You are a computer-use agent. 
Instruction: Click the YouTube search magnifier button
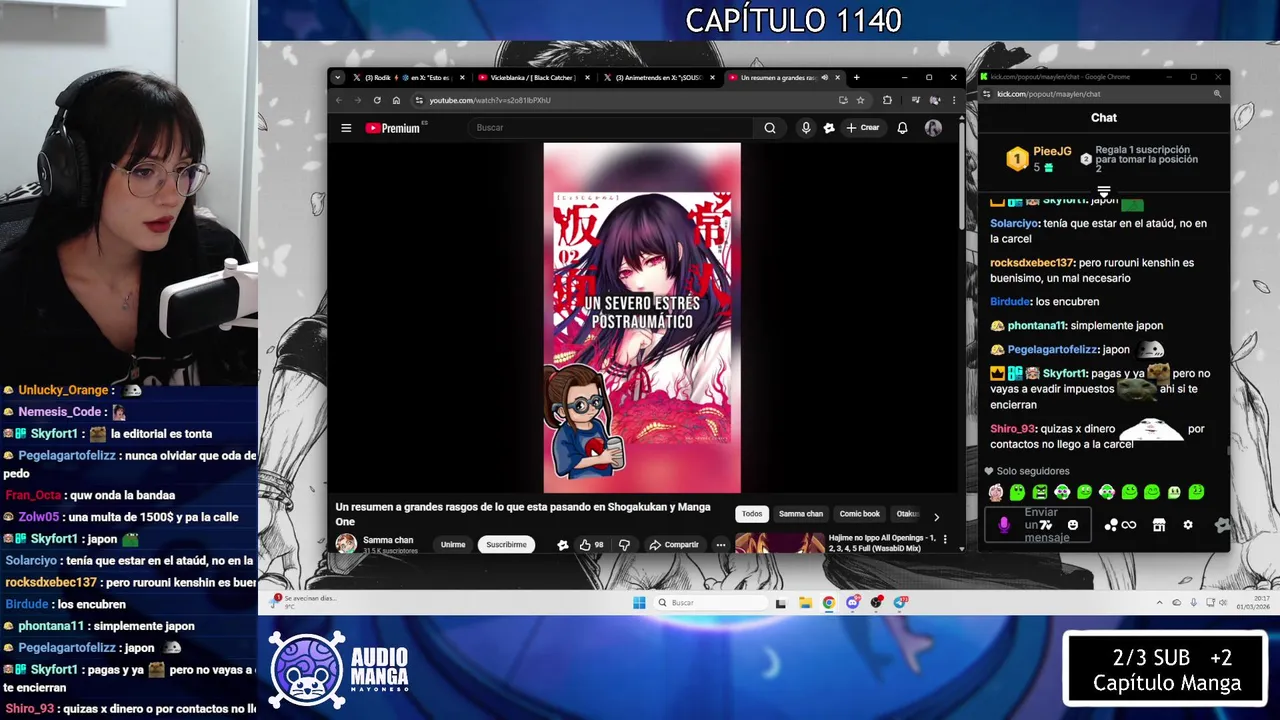coord(770,128)
